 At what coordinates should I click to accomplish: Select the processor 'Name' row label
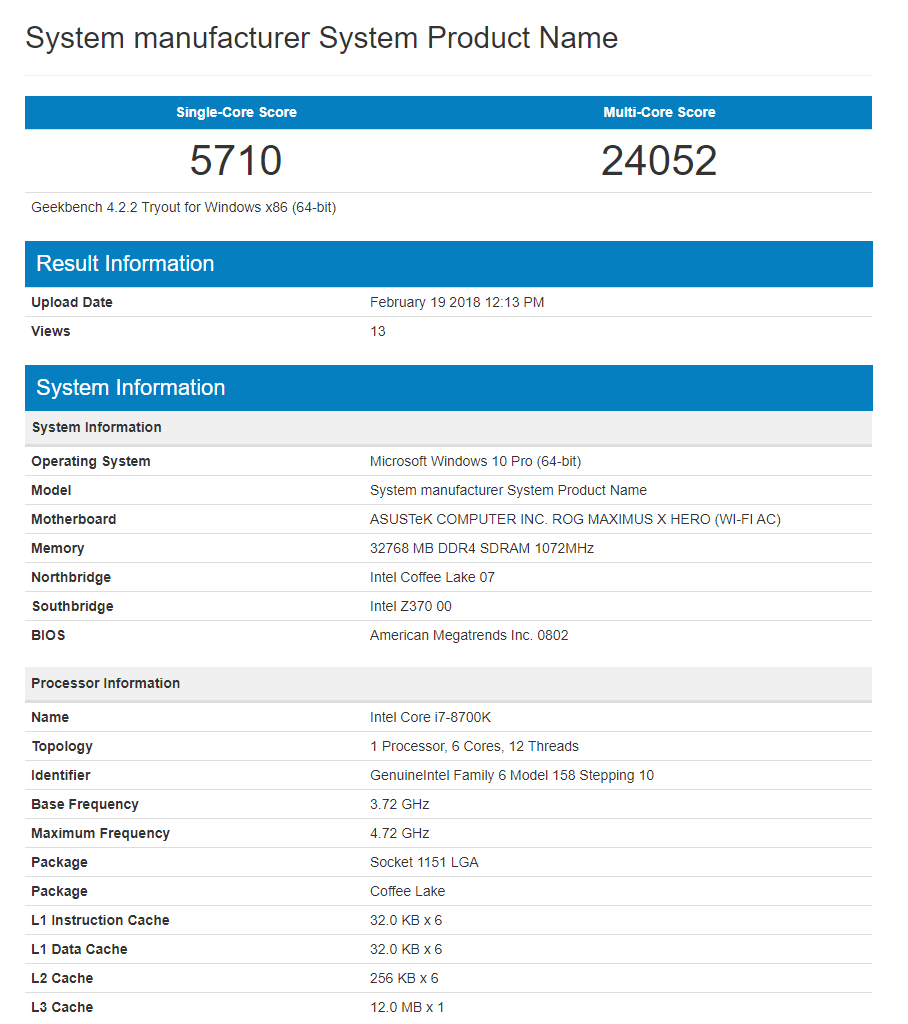coord(50,717)
